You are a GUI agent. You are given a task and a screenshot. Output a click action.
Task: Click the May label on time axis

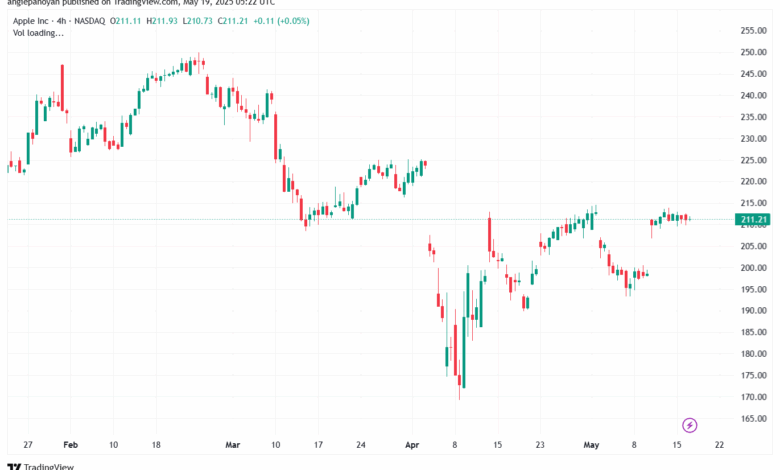[x=591, y=445]
